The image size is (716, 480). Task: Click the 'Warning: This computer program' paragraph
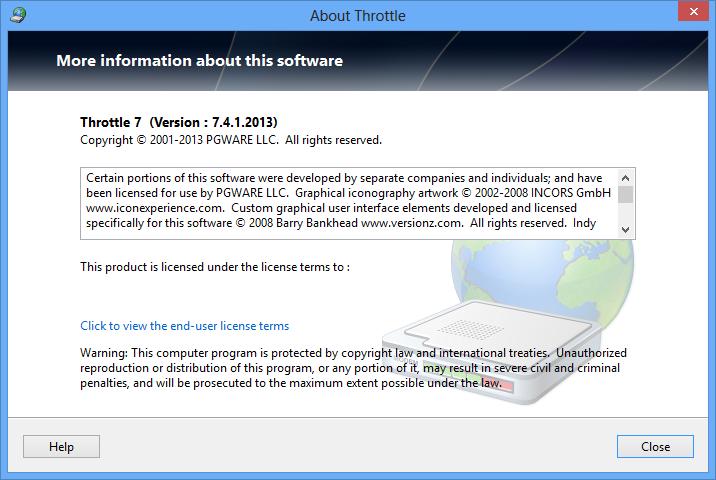tap(353, 368)
